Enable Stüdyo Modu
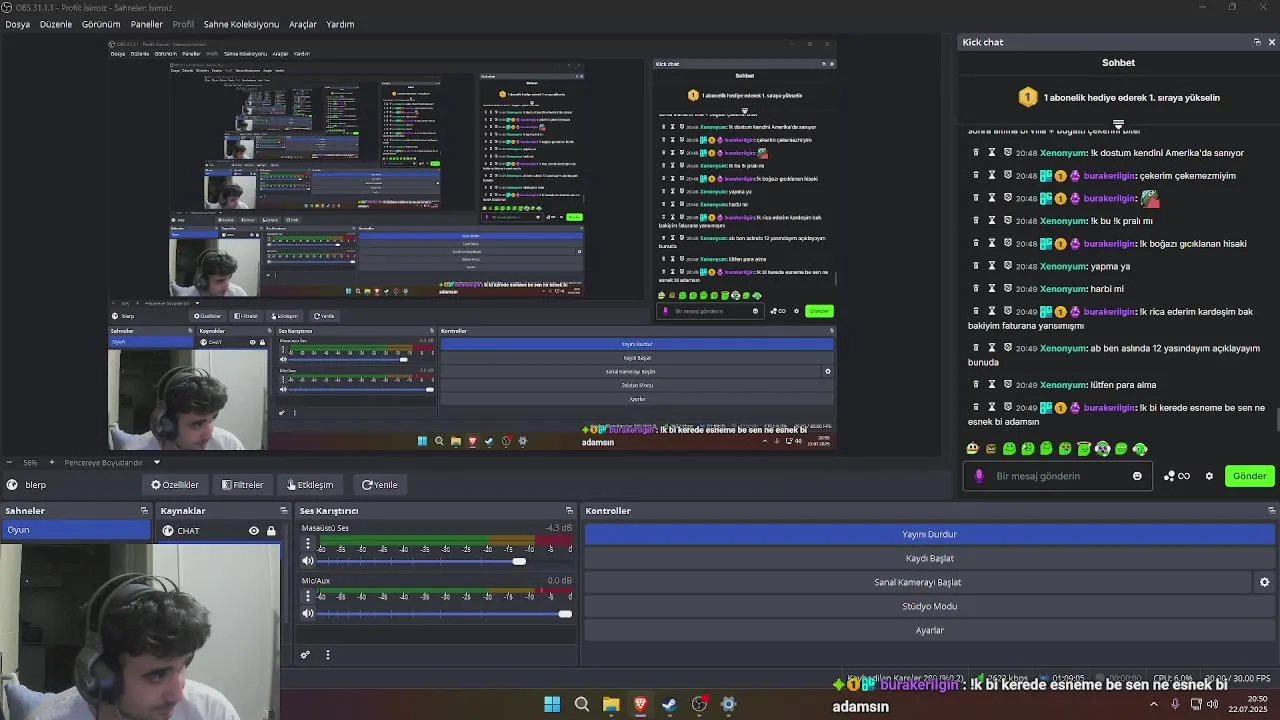 [x=929, y=606]
